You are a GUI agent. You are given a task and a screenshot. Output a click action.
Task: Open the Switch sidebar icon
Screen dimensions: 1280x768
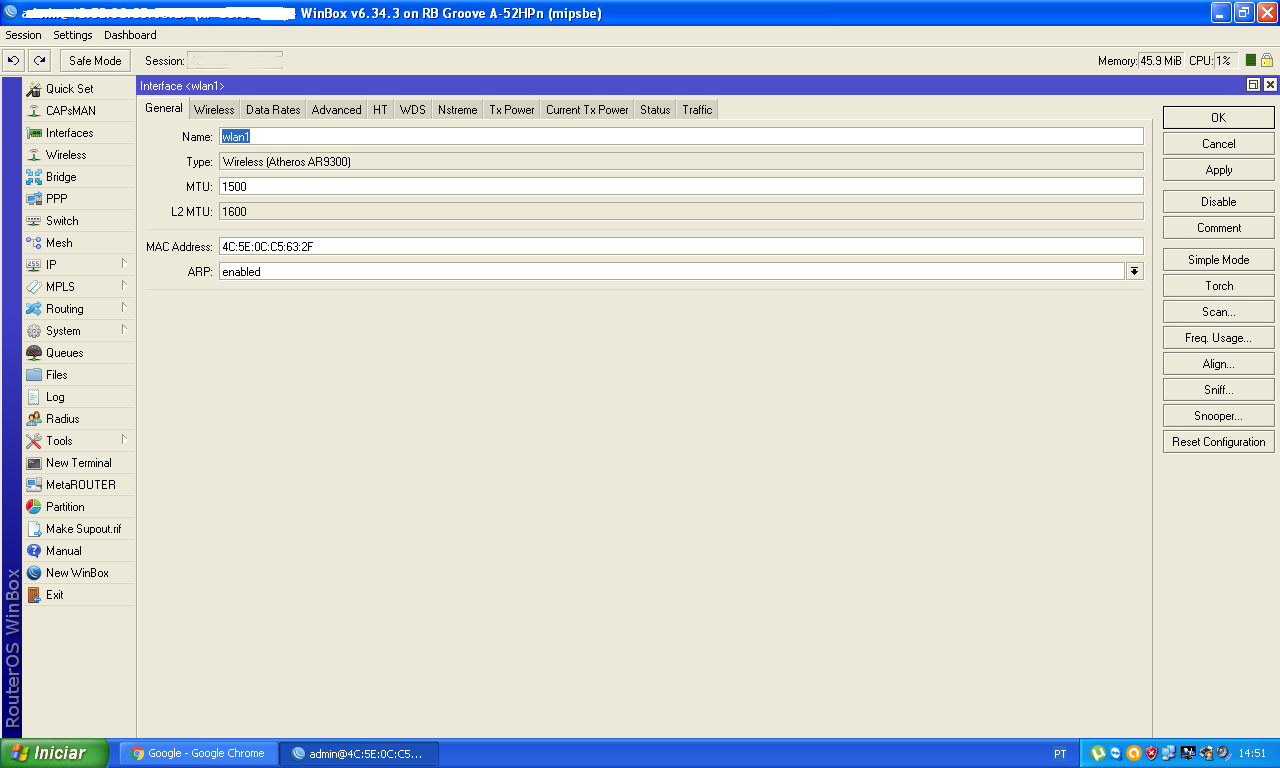34,221
